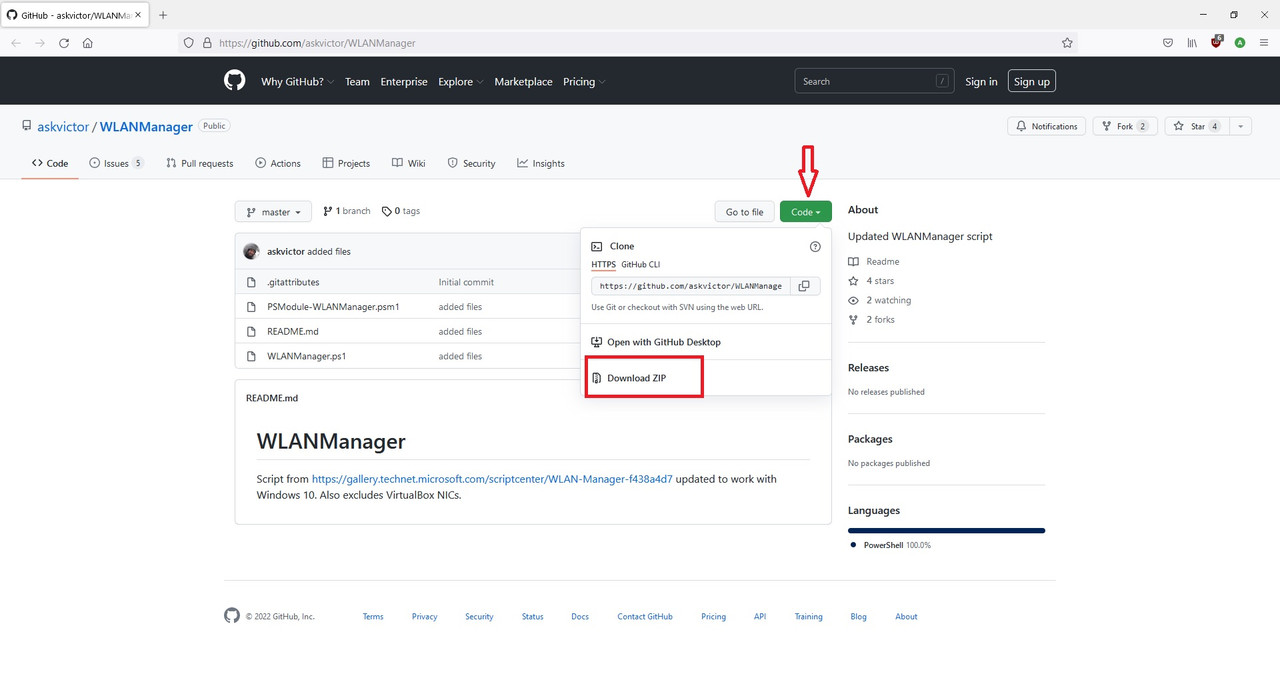Open the Wiki tab
Screen dimensions: 1280x700
pyautogui.click(x=409, y=163)
